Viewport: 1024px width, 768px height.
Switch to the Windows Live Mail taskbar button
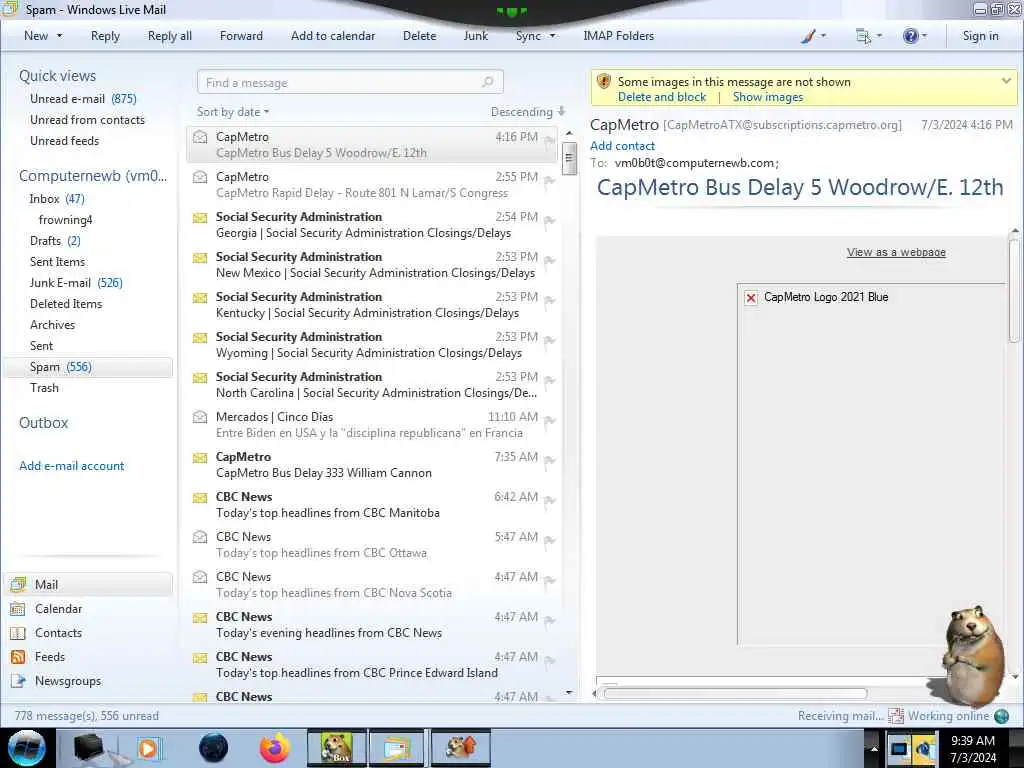396,748
